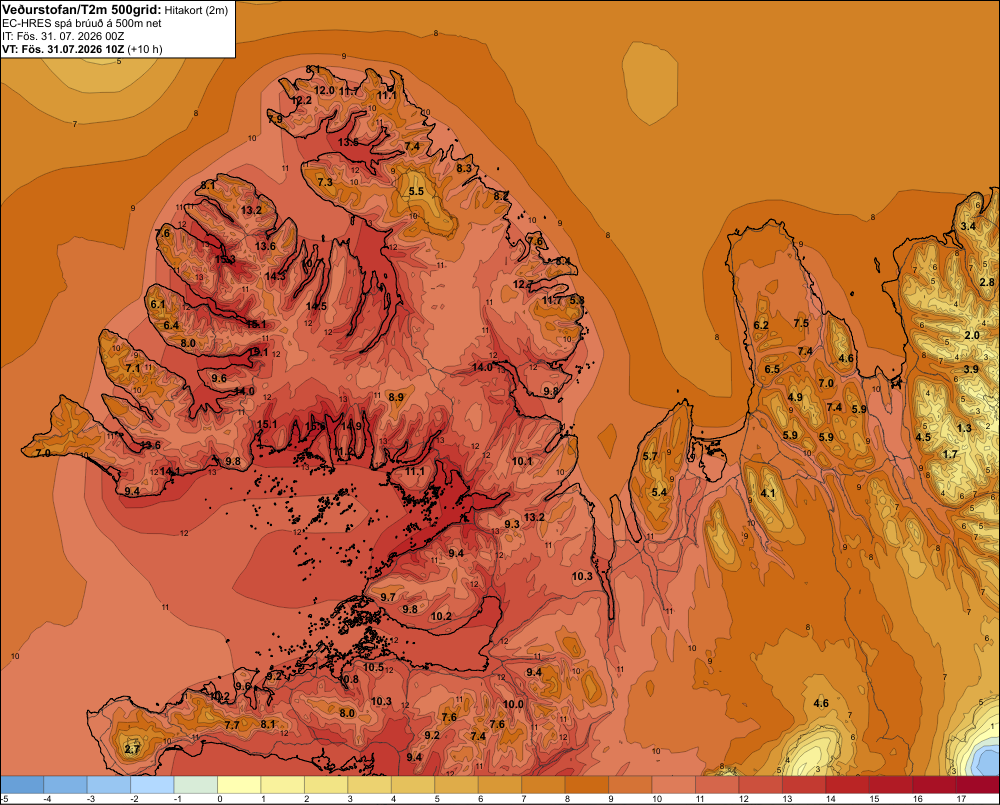Screen dimensions: 1000x805
Task: Select the 10.1 temperature value on the map
Action: [x=522, y=461]
